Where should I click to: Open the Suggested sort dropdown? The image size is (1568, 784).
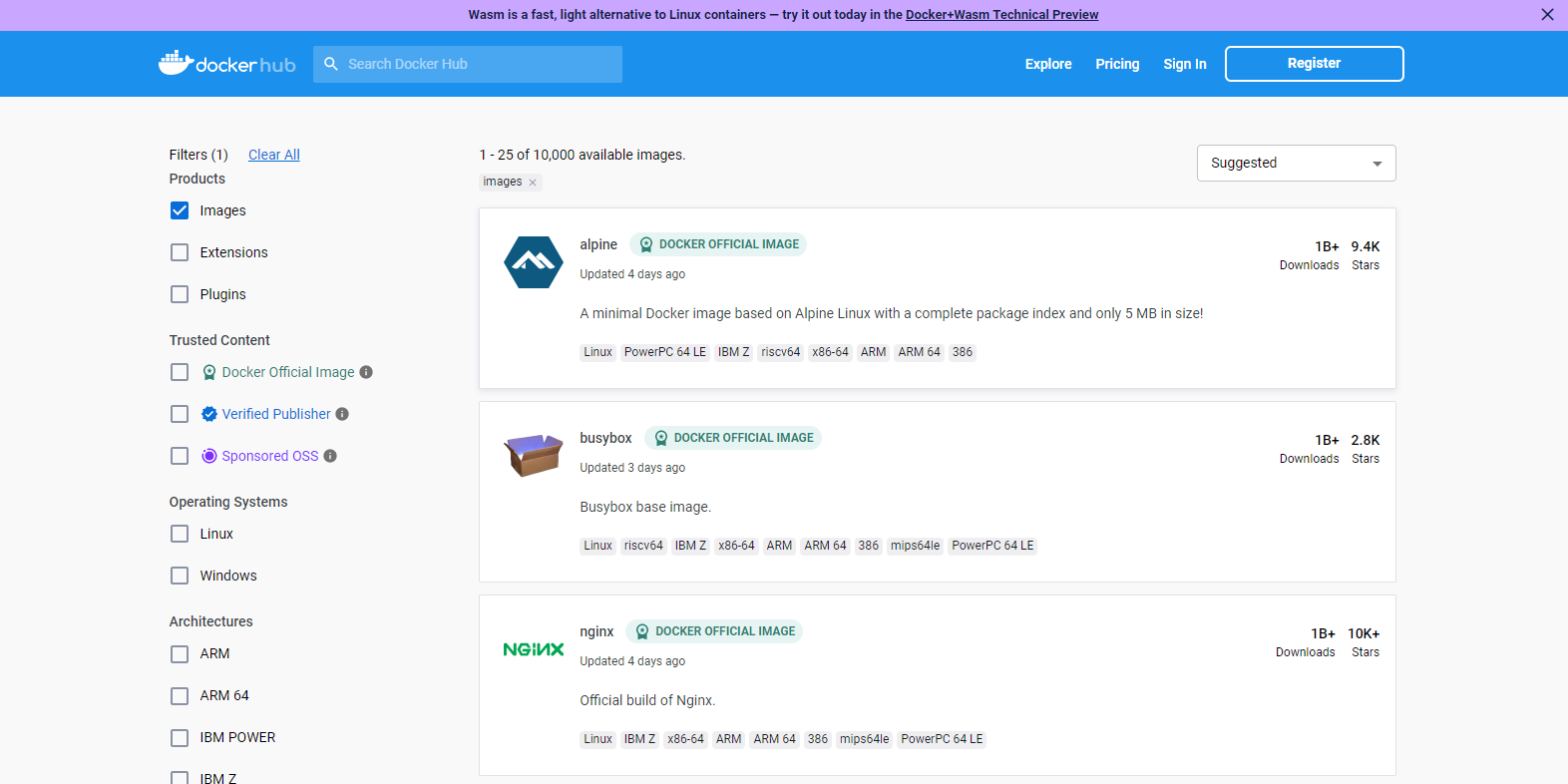click(x=1296, y=163)
